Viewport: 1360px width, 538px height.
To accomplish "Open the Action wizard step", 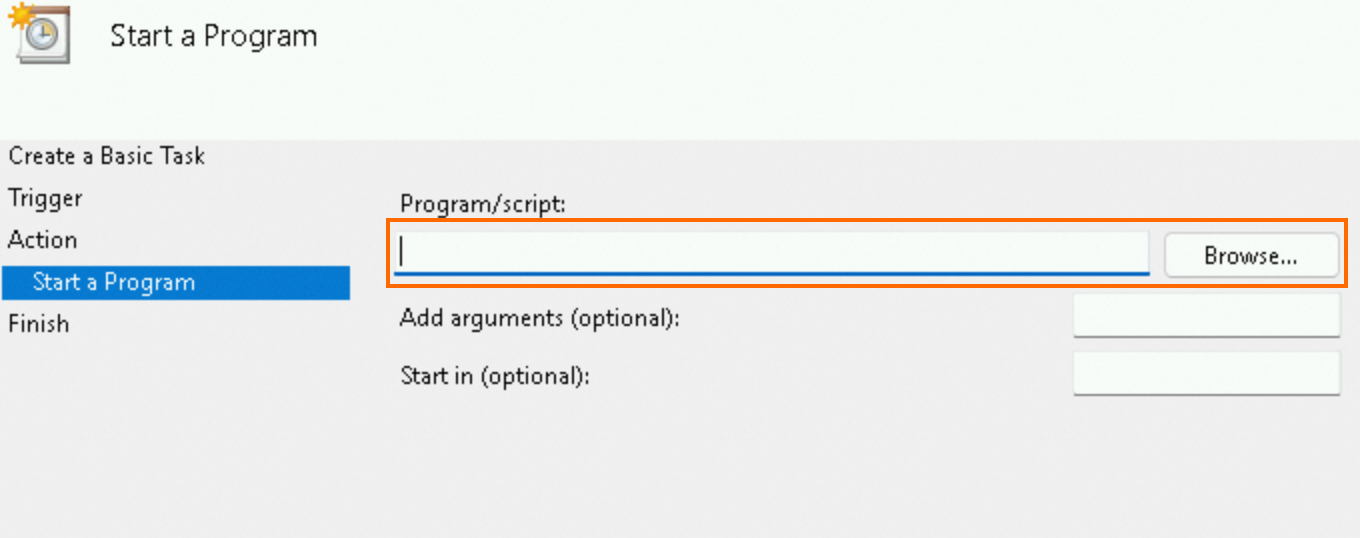I will [42, 240].
